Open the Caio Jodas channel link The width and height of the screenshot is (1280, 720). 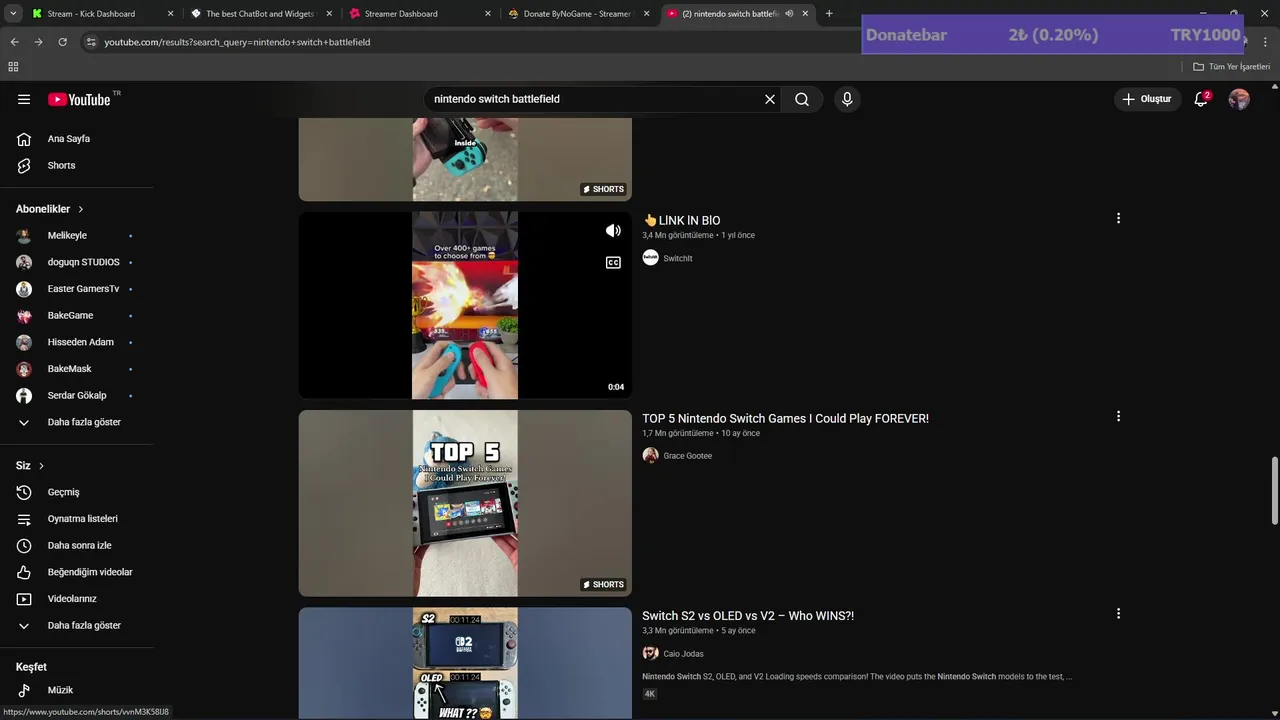pyautogui.click(x=683, y=654)
